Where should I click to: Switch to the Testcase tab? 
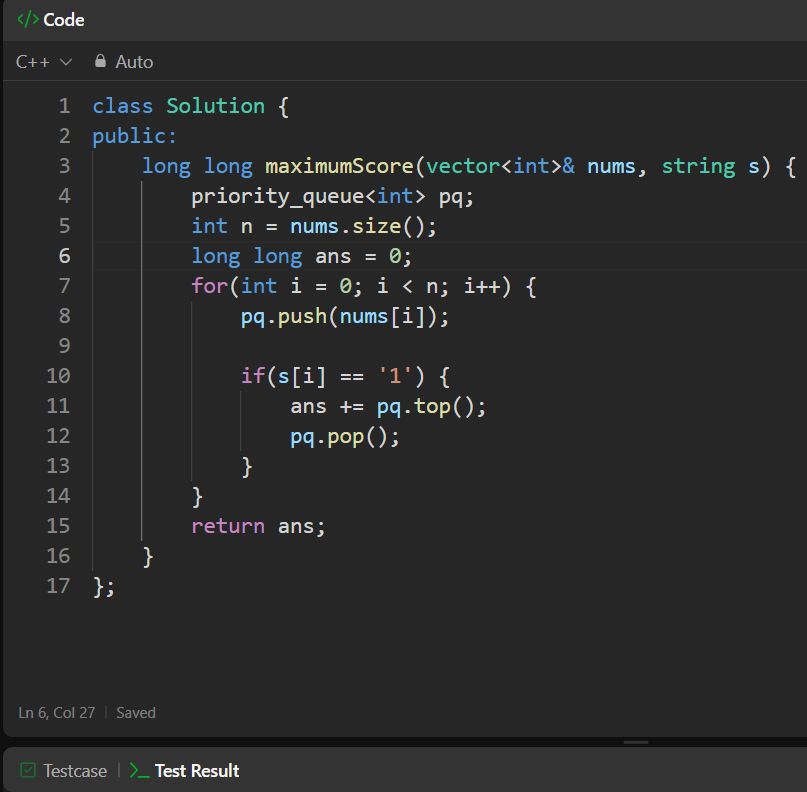pyautogui.click(x=64, y=771)
